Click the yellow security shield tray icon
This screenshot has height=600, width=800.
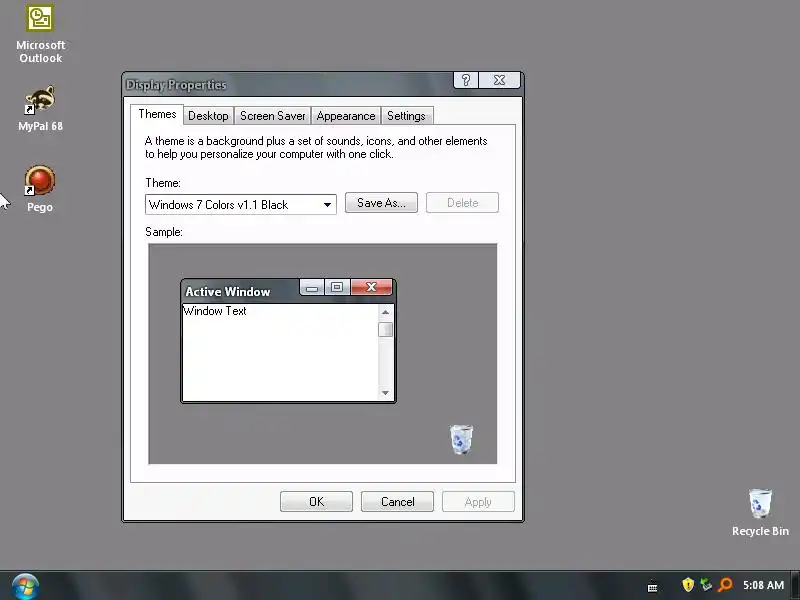pyautogui.click(x=688, y=585)
